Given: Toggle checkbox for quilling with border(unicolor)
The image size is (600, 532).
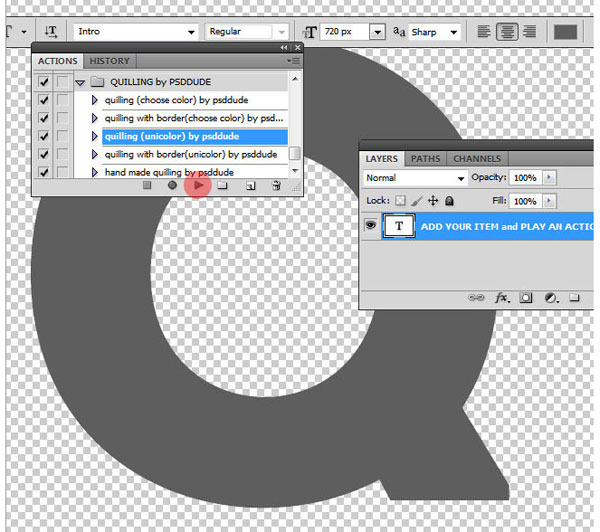Looking at the screenshot, I should 44,154.
